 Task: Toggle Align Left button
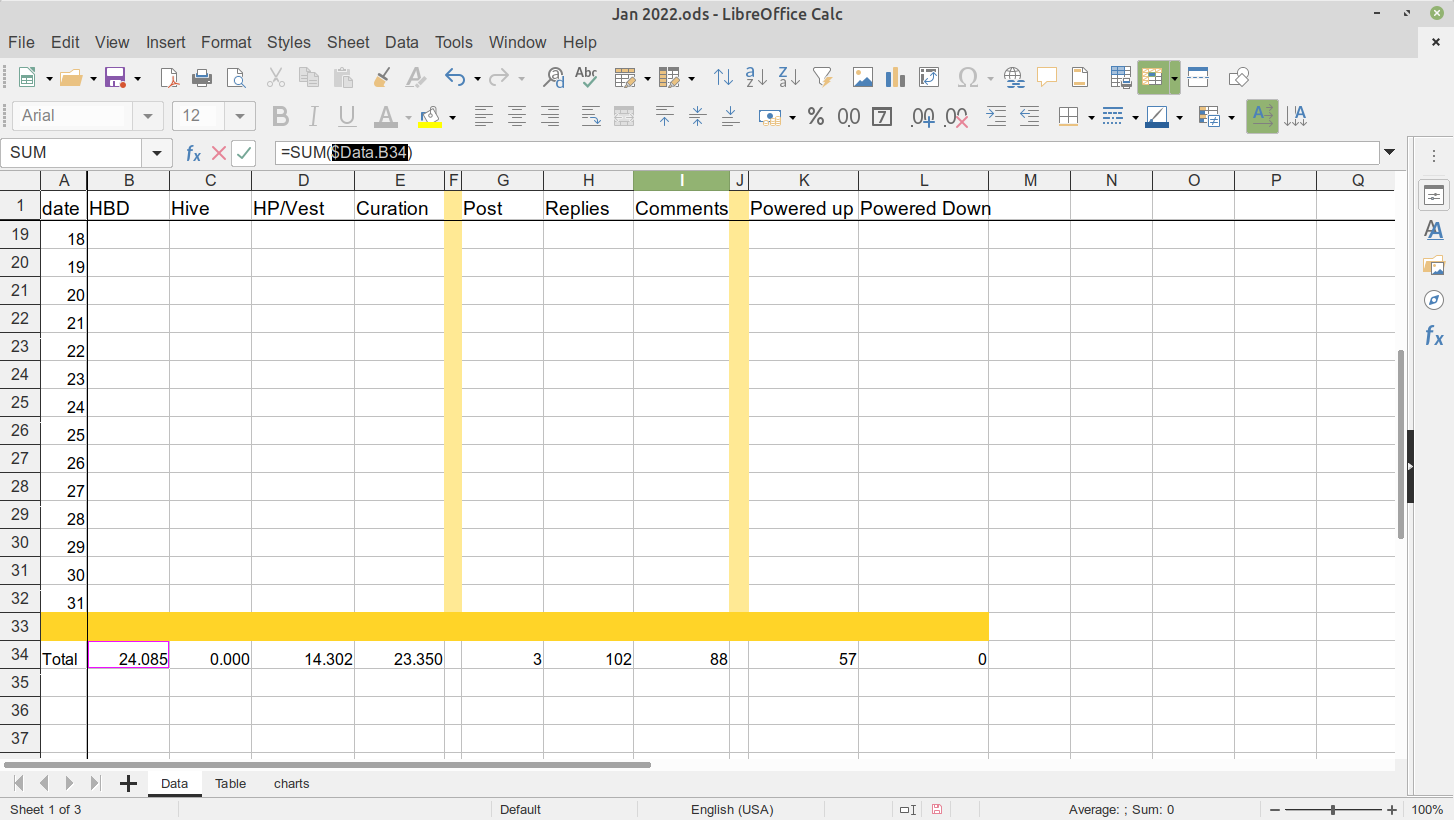484,117
